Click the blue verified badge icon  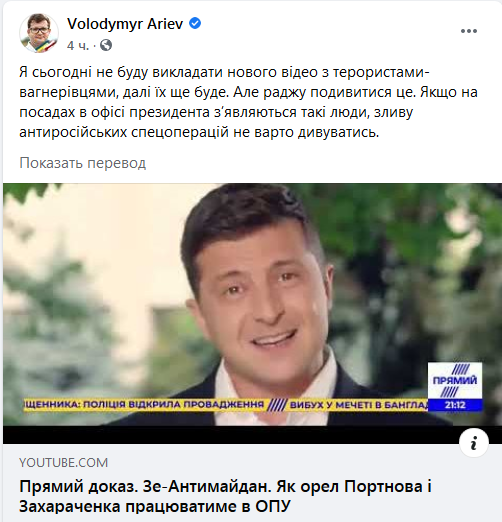coord(195,23)
